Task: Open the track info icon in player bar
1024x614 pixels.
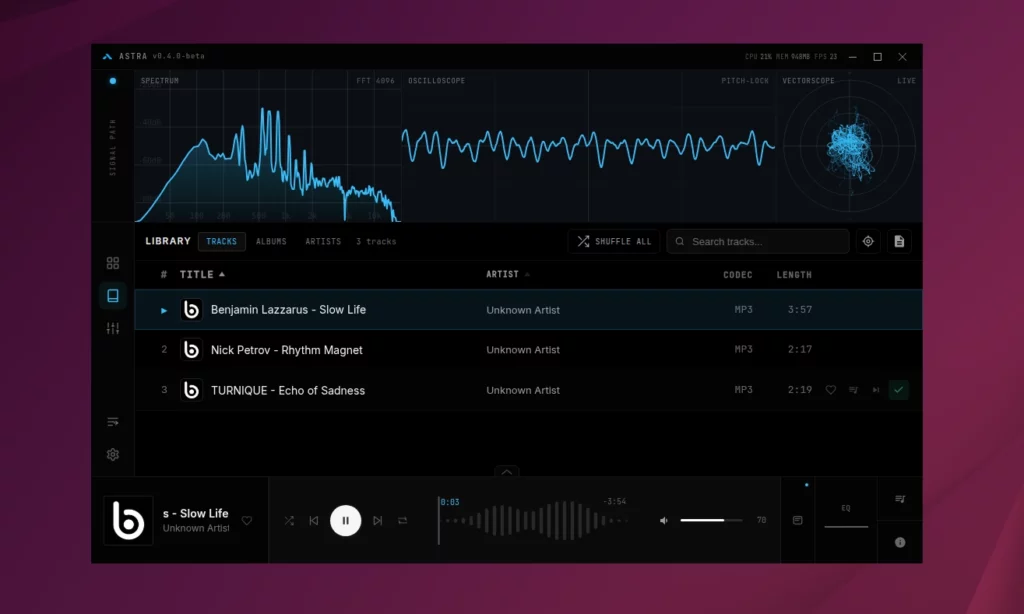Action: [900, 542]
